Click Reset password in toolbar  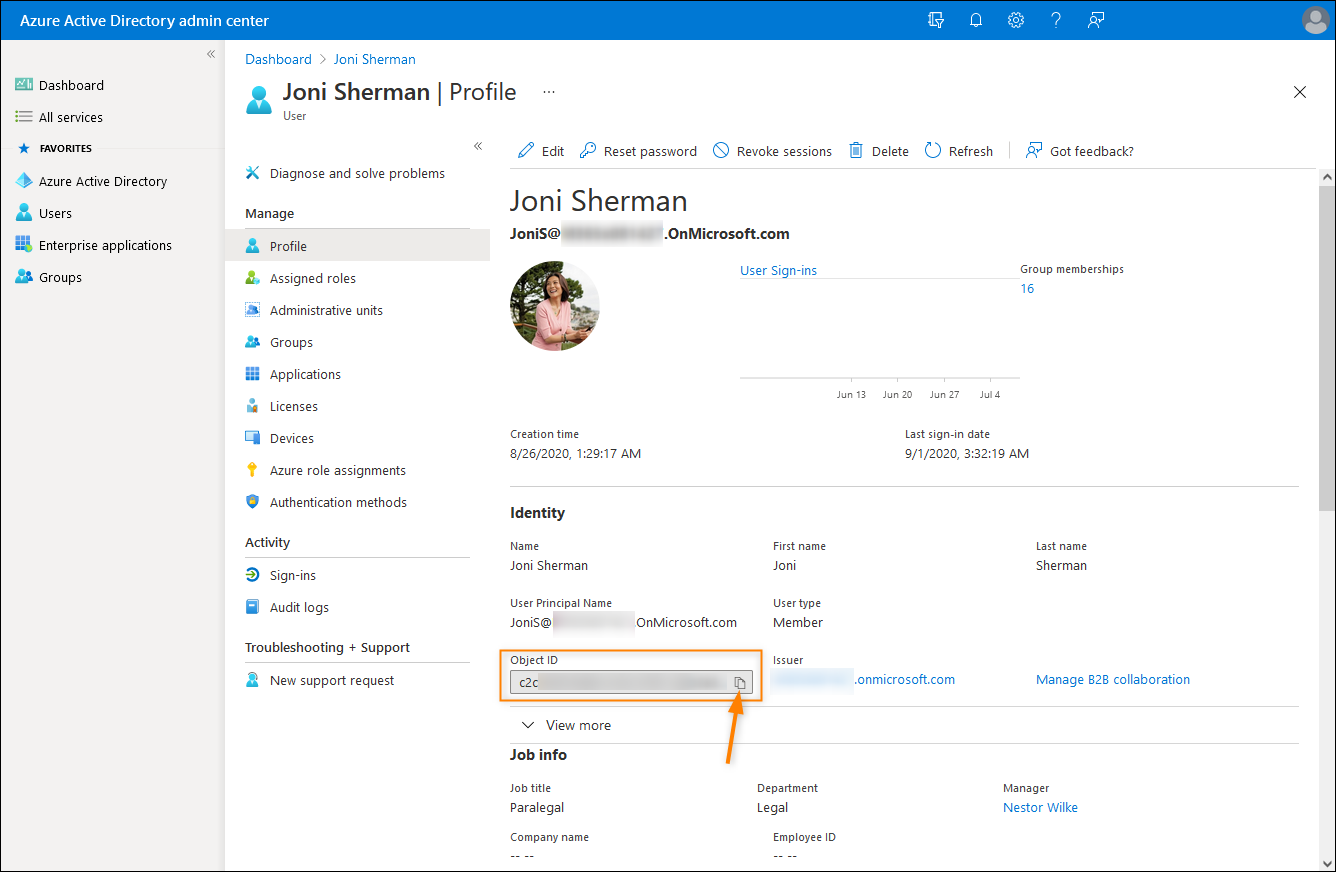coord(638,151)
